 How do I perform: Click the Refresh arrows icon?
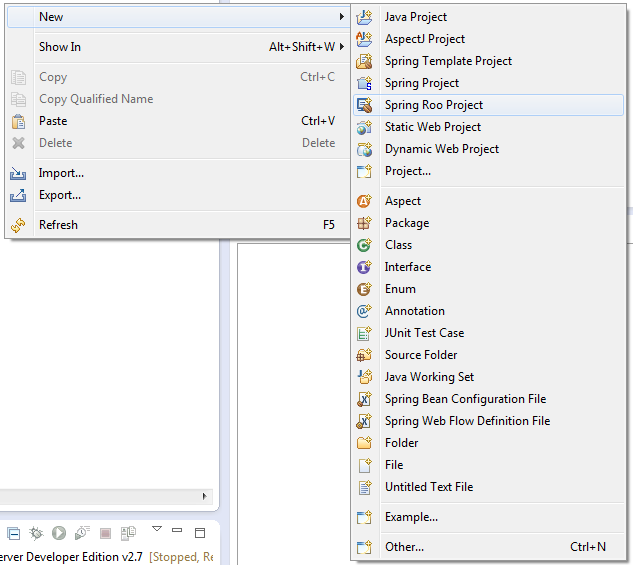click(18, 225)
